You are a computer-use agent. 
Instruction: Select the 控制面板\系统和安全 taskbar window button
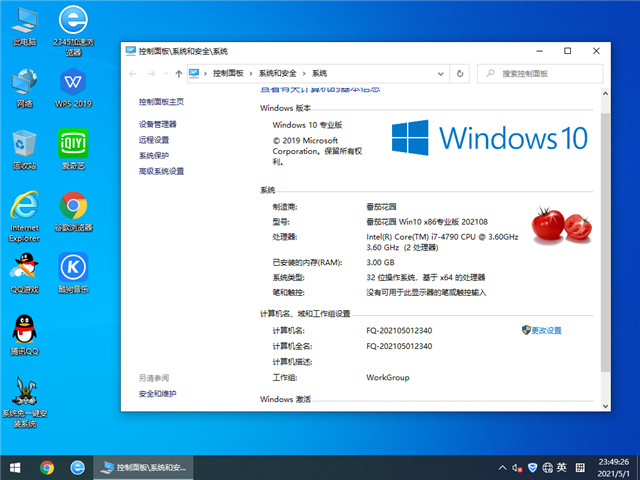click(x=143, y=468)
